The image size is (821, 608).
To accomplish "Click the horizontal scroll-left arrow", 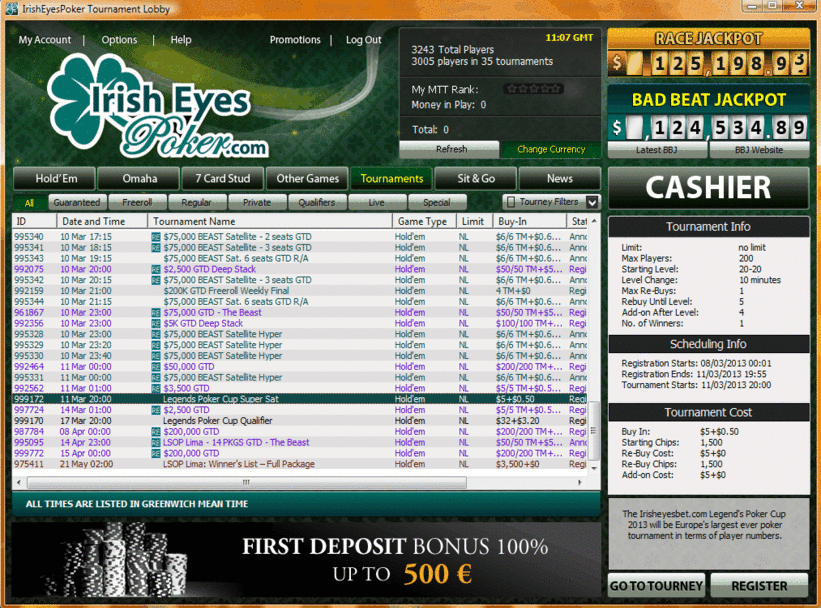I will click(x=19, y=482).
